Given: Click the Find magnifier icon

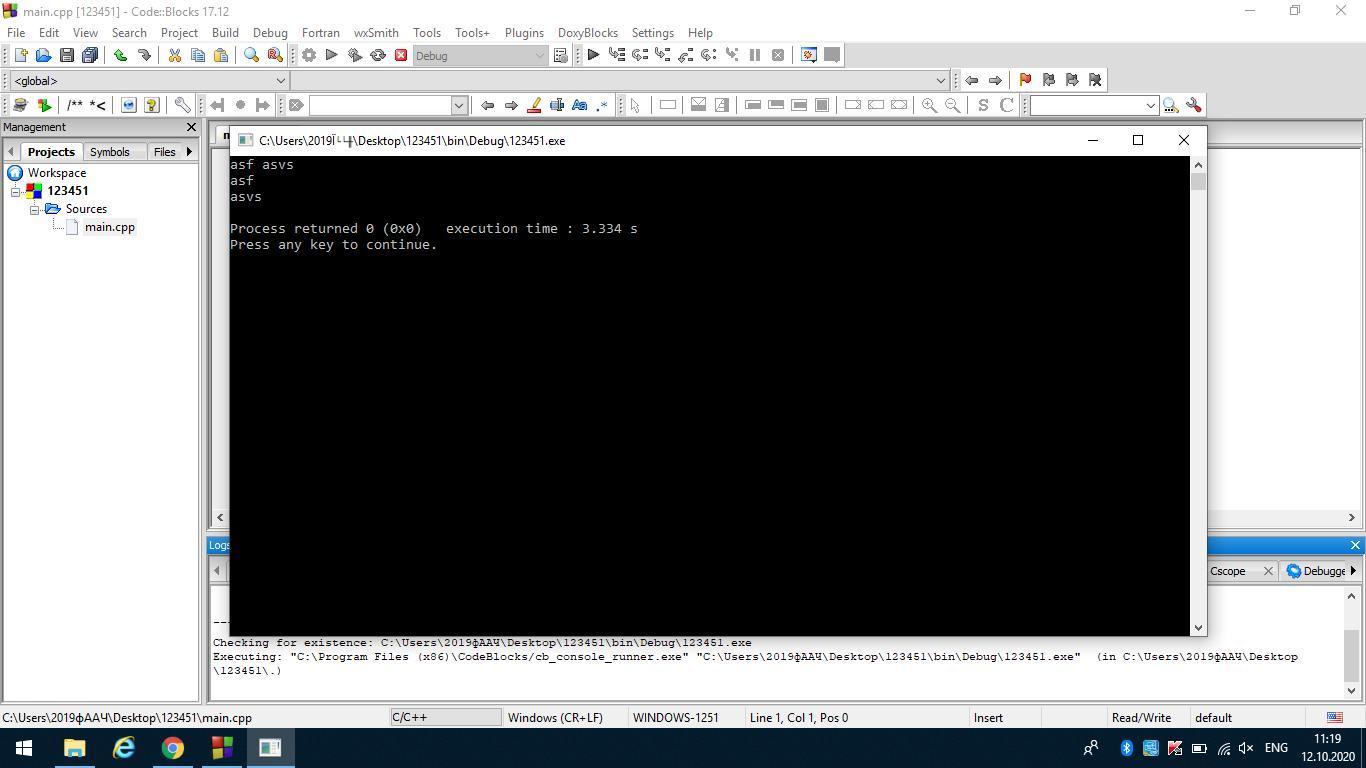Looking at the screenshot, I should (x=252, y=56).
